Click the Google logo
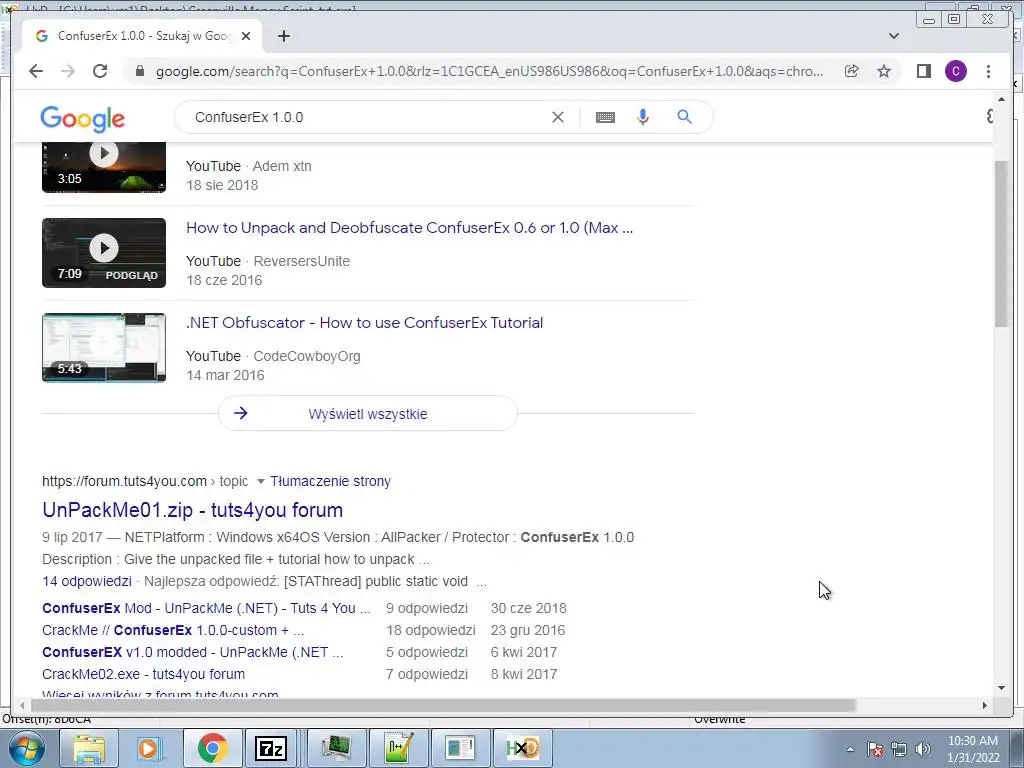The width and height of the screenshot is (1024, 768). point(82,119)
